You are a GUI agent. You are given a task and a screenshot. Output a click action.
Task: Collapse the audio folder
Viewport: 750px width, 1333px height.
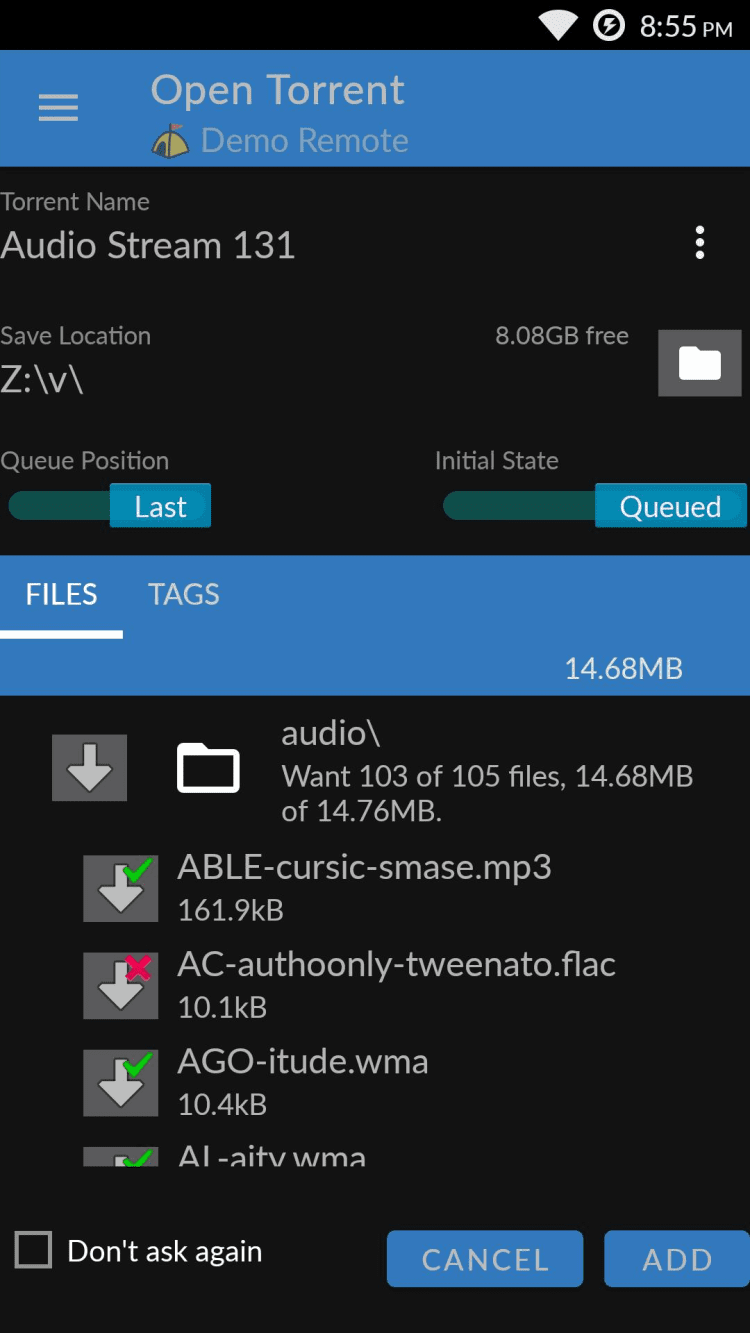(x=208, y=768)
